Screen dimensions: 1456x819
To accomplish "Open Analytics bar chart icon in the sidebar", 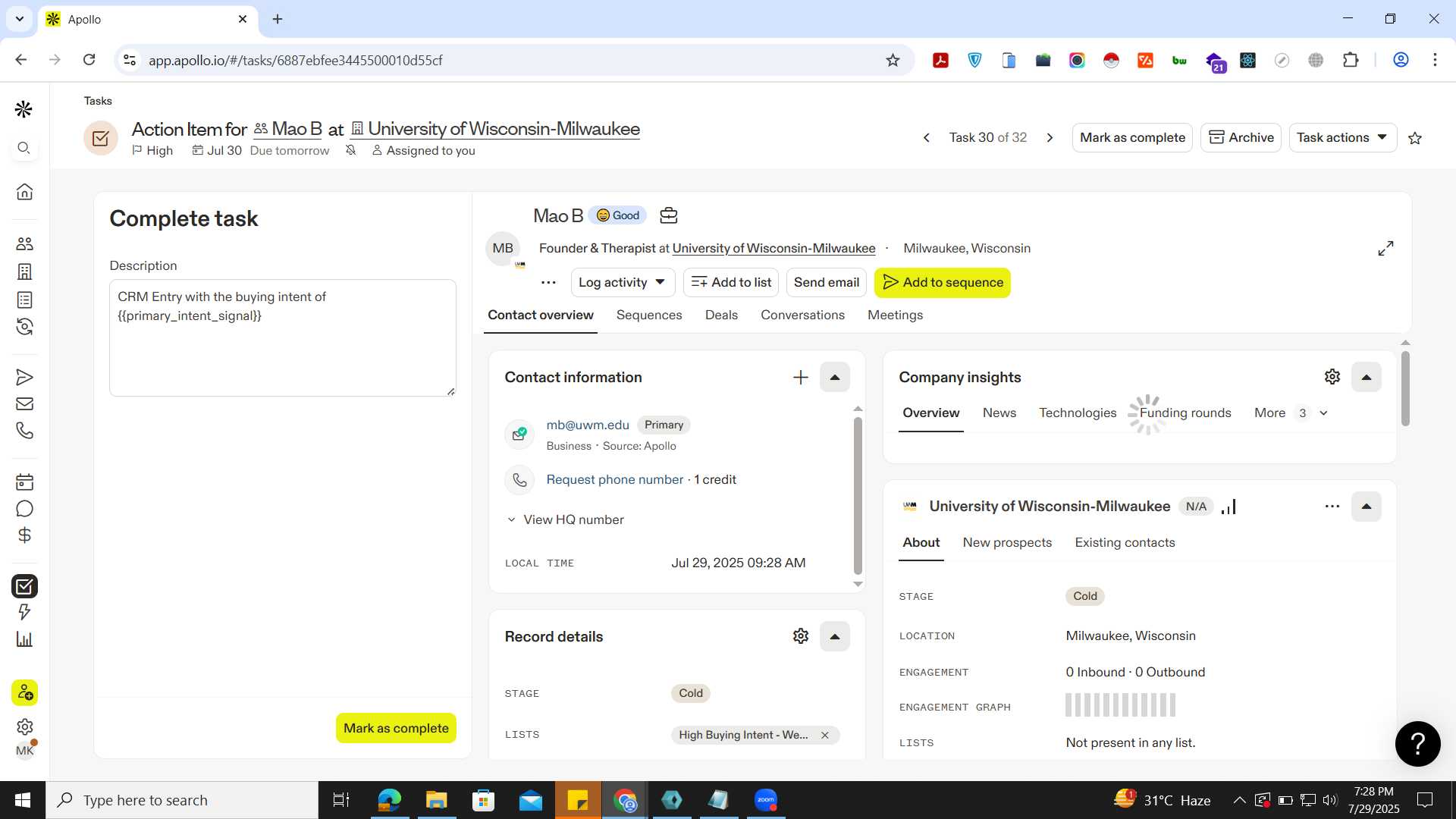I will coord(24,639).
